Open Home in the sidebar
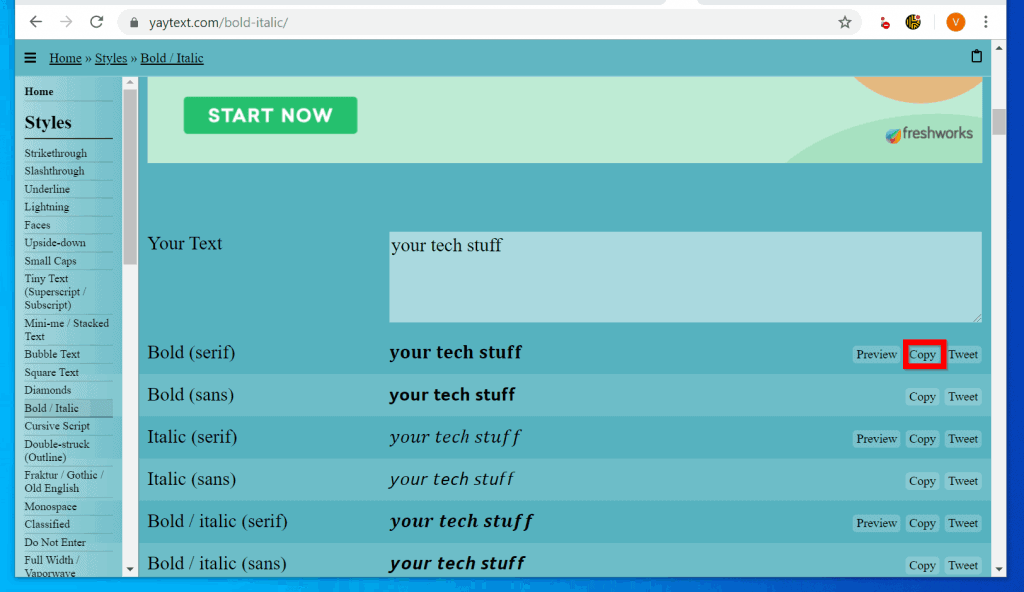1024x592 pixels. coord(39,91)
